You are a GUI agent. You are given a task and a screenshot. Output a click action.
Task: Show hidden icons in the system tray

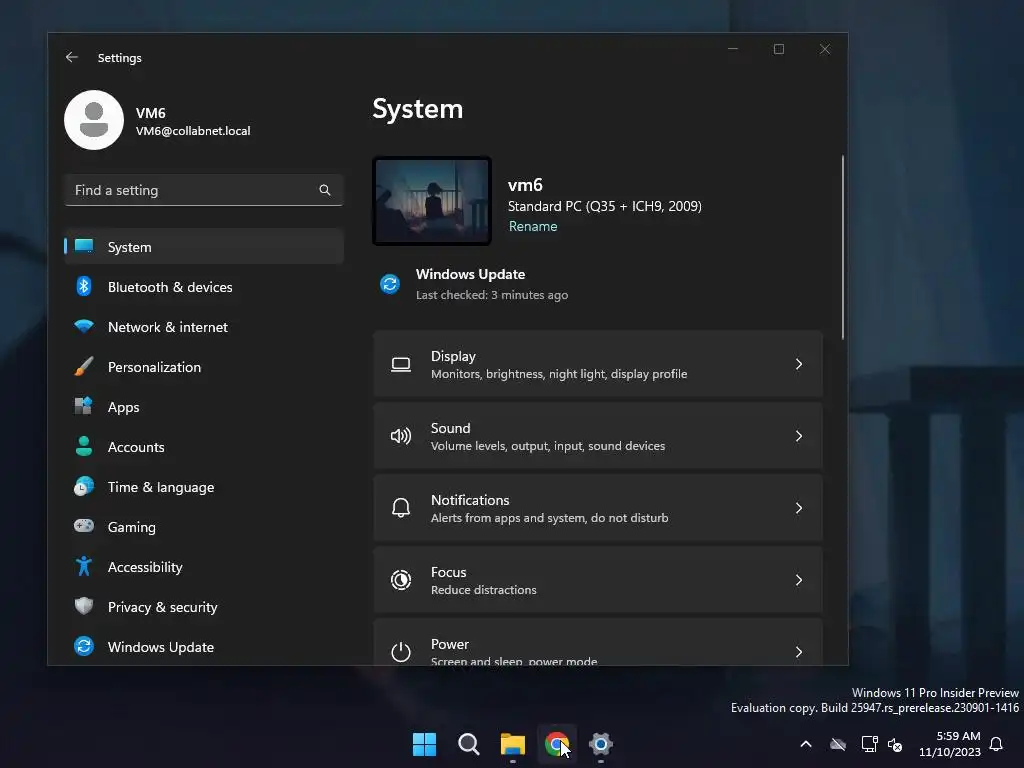coord(806,744)
